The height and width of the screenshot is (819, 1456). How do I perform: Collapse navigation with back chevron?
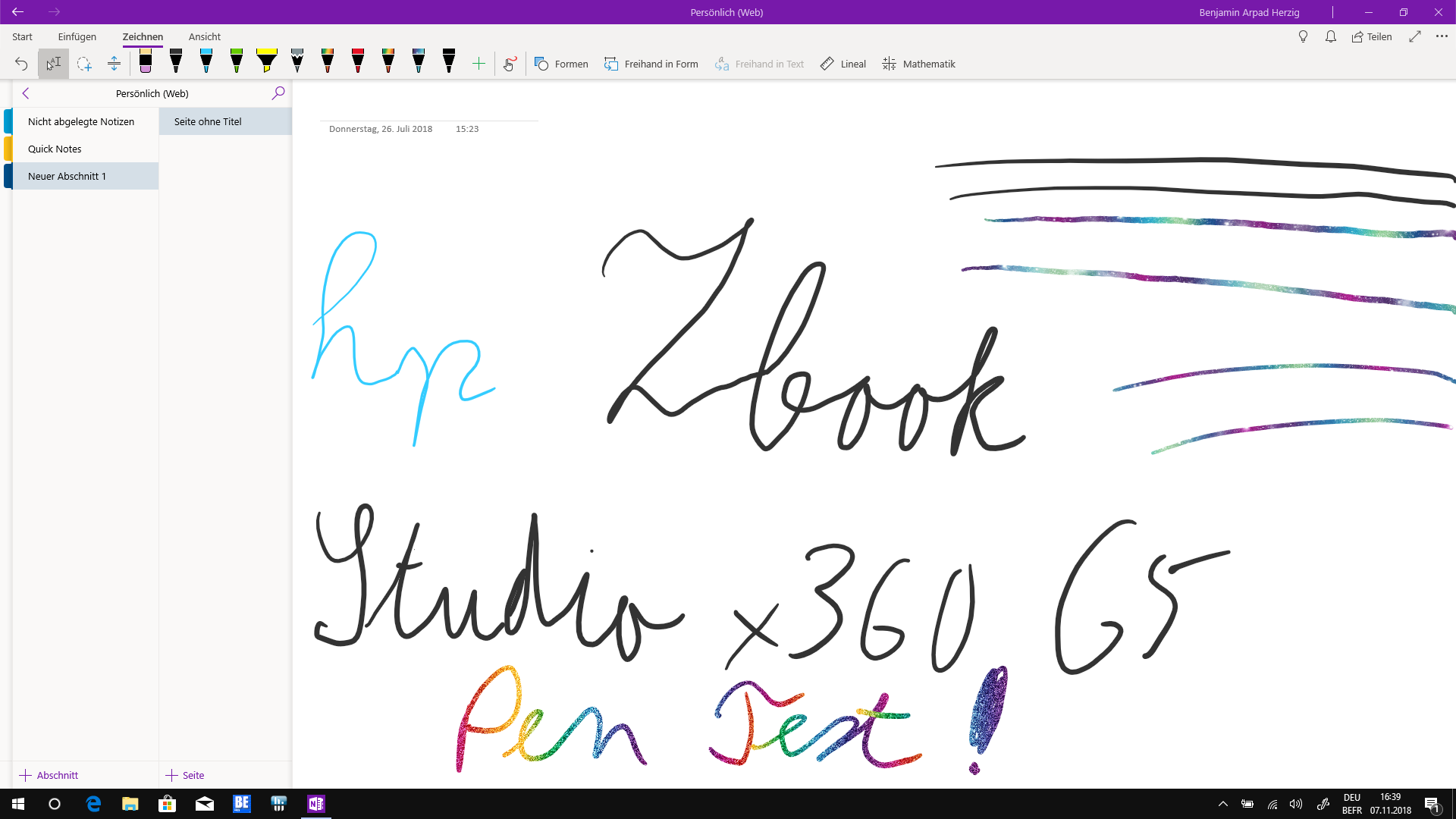(x=26, y=93)
